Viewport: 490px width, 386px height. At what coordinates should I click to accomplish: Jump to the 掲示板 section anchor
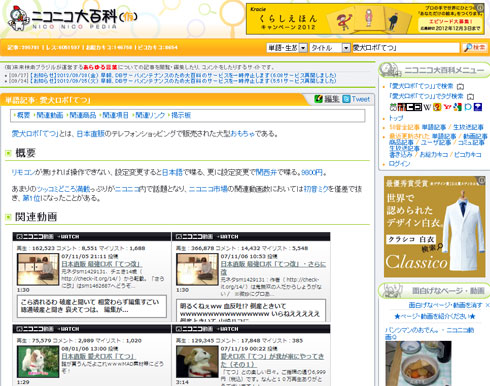coord(181,115)
